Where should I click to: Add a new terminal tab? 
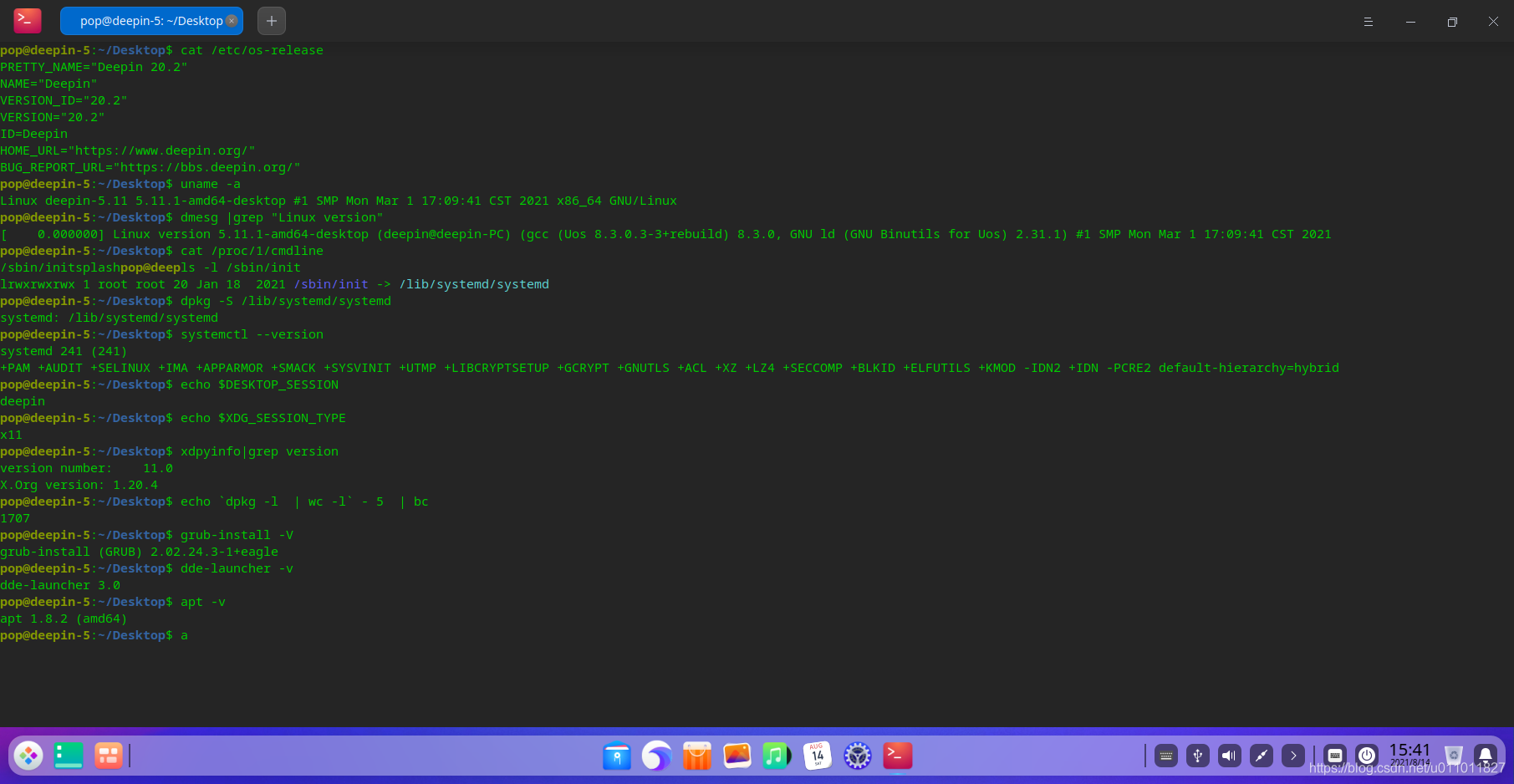coord(272,21)
